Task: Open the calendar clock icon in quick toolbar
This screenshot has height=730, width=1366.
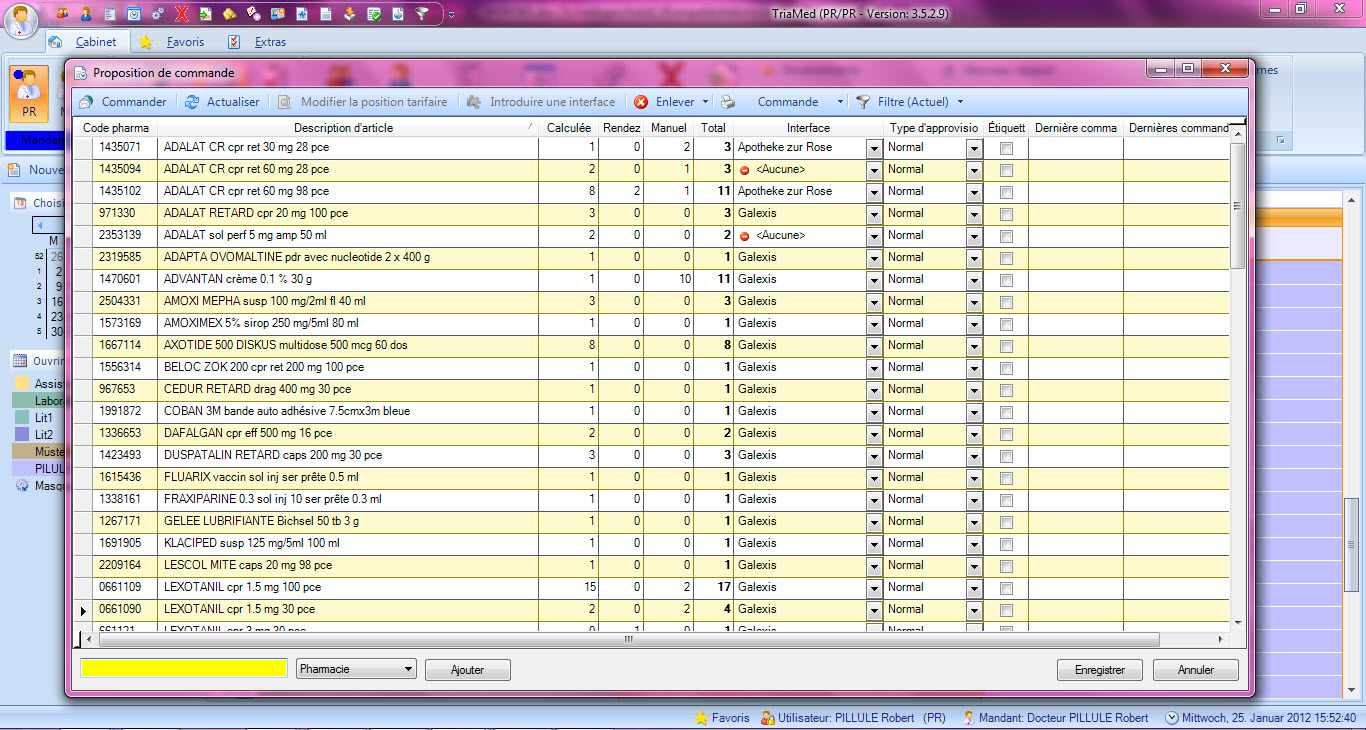Action: (134, 14)
